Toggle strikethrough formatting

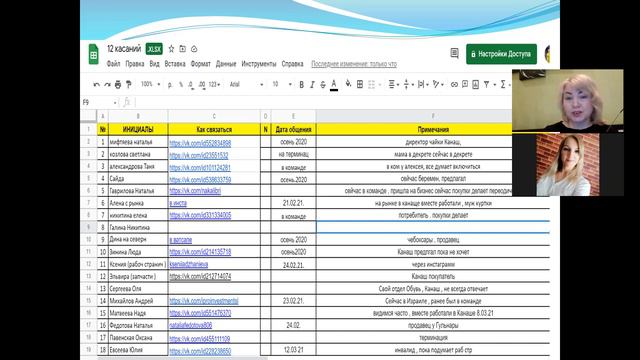click(323, 84)
